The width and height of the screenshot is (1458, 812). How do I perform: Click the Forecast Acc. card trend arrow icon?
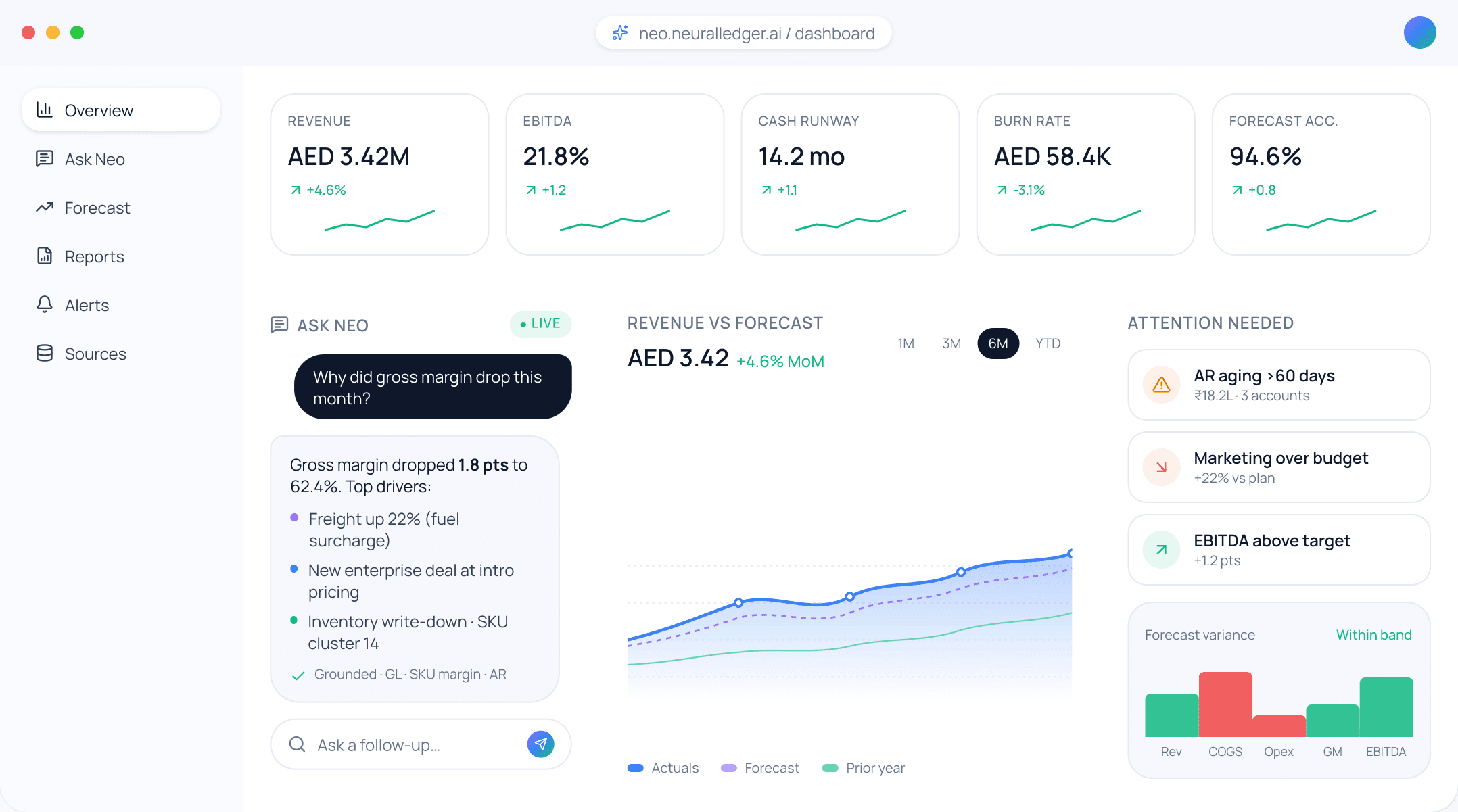[1237, 190]
